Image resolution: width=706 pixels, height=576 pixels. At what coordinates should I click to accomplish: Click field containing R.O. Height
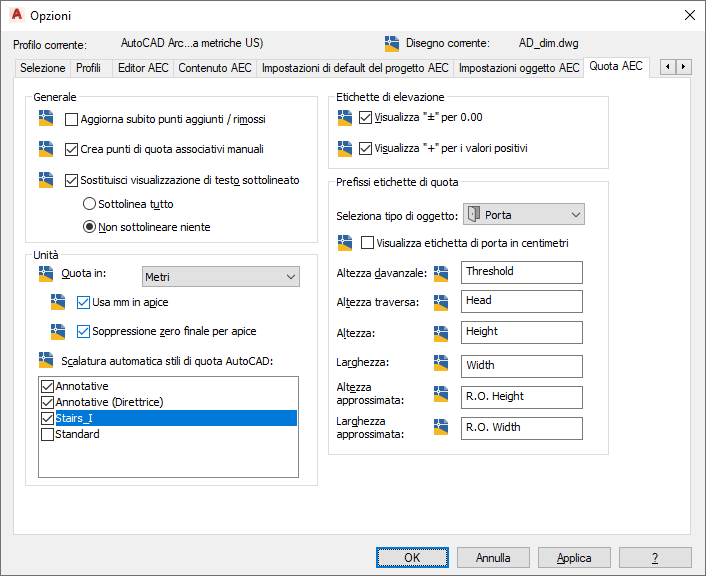pyautogui.click(x=521, y=397)
